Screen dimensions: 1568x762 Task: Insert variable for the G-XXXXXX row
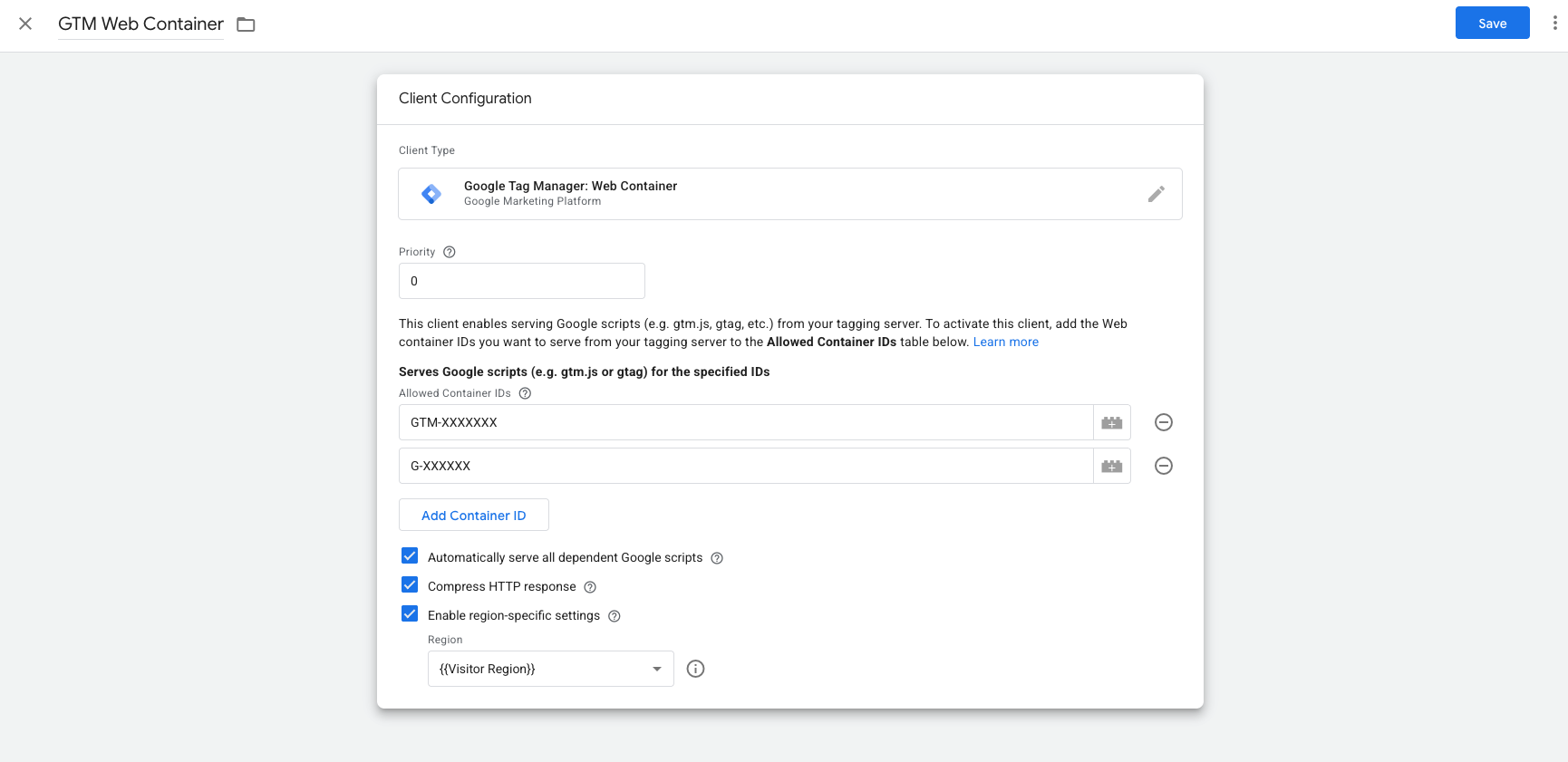[1112, 466]
